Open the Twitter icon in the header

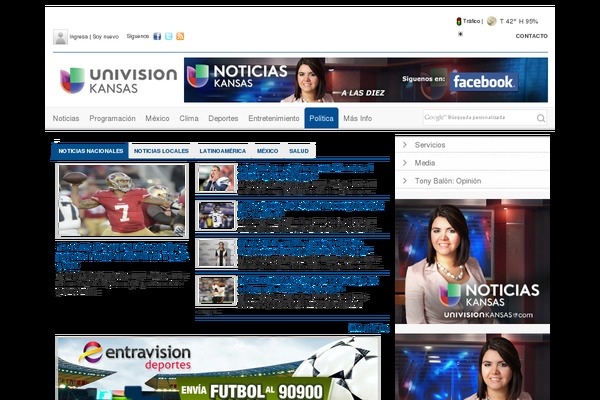point(168,36)
